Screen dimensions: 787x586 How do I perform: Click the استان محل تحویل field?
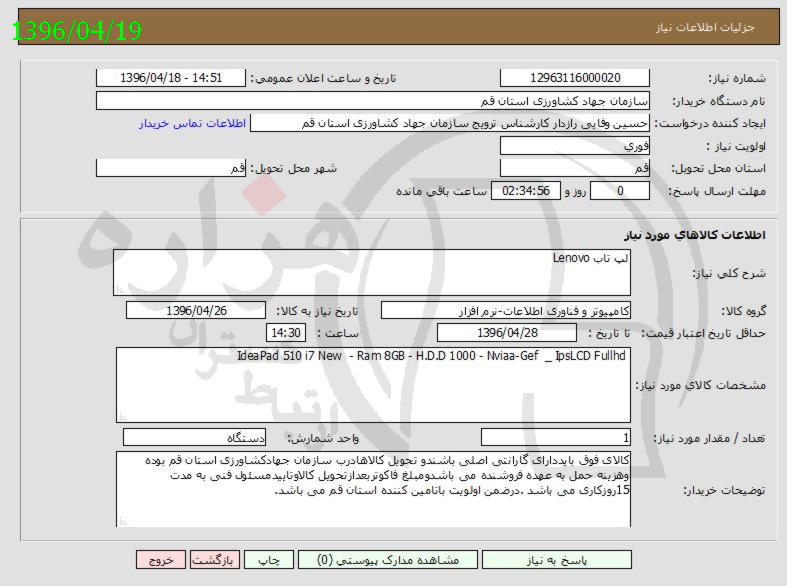pos(575,168)
